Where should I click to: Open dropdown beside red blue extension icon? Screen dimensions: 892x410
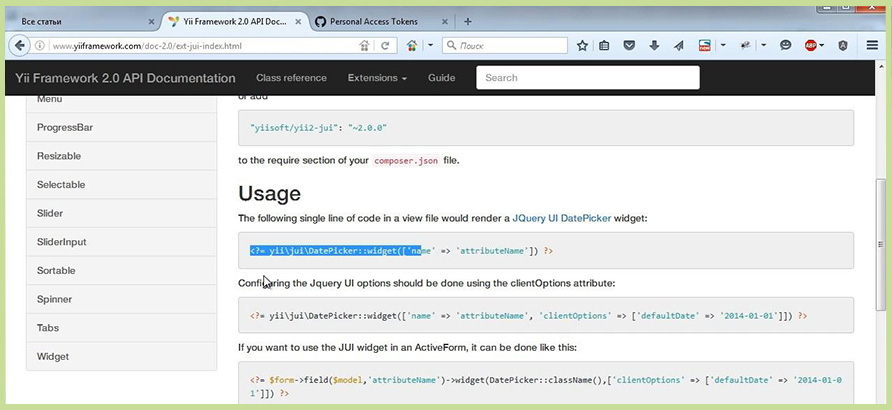point(722,46)
